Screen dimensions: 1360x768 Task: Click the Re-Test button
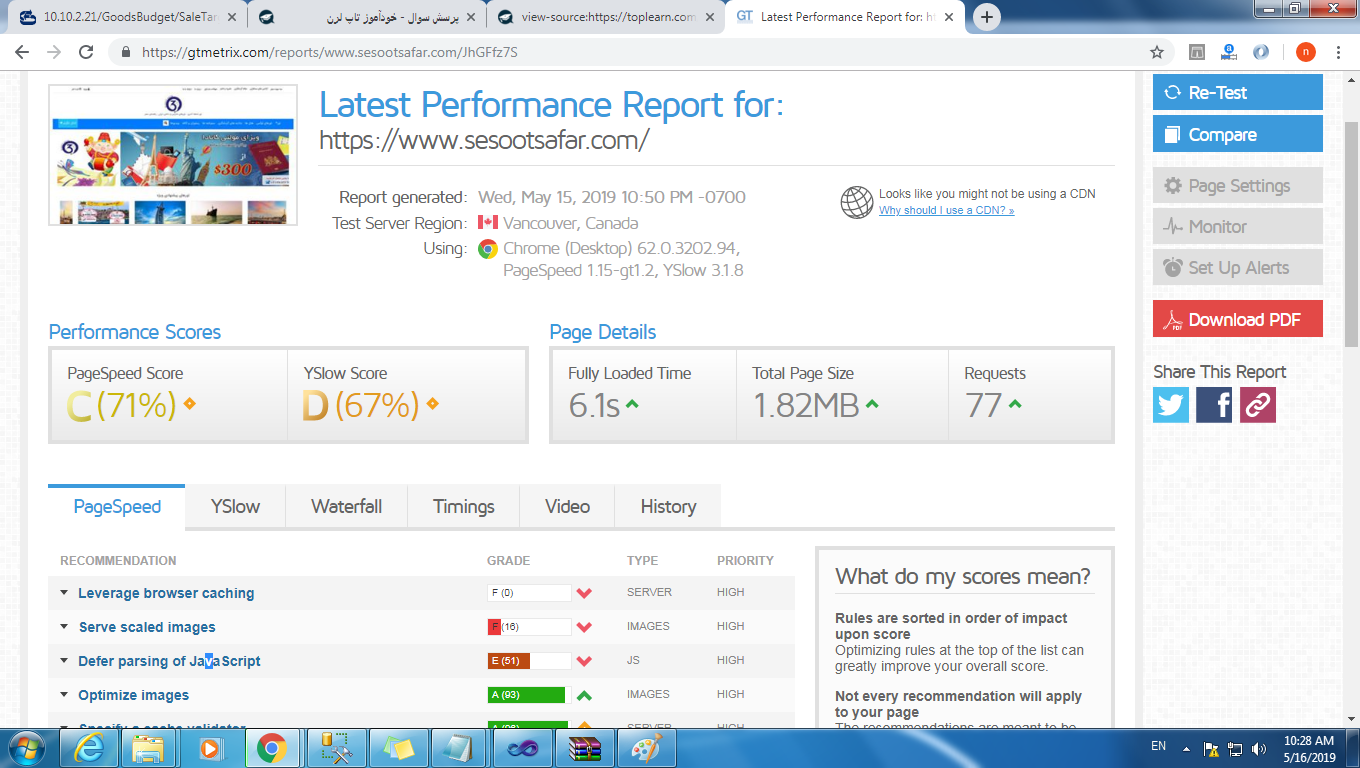[1237, 93]
